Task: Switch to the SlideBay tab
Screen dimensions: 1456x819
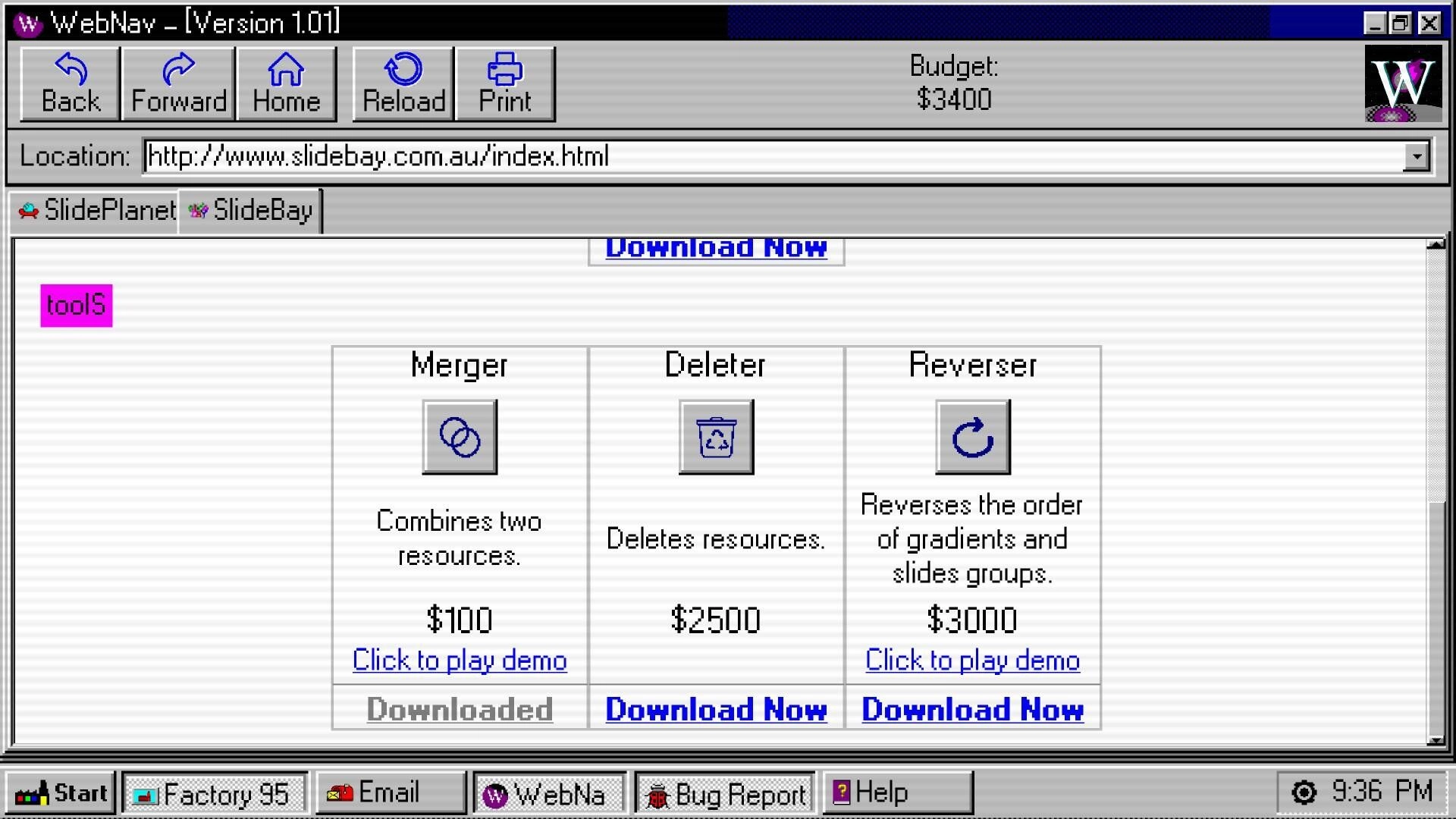Action: click(x=250, y=211)
